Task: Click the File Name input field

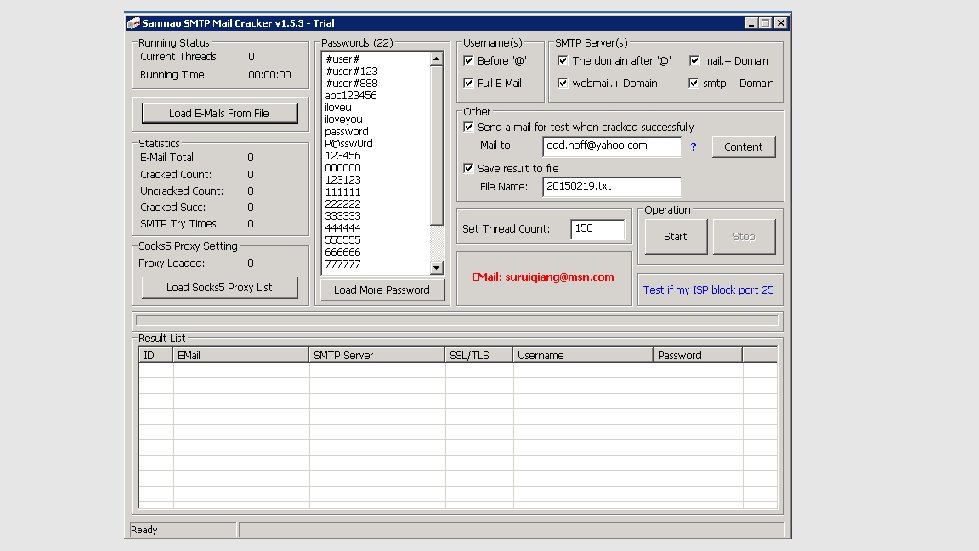Action: click(611, 187)
